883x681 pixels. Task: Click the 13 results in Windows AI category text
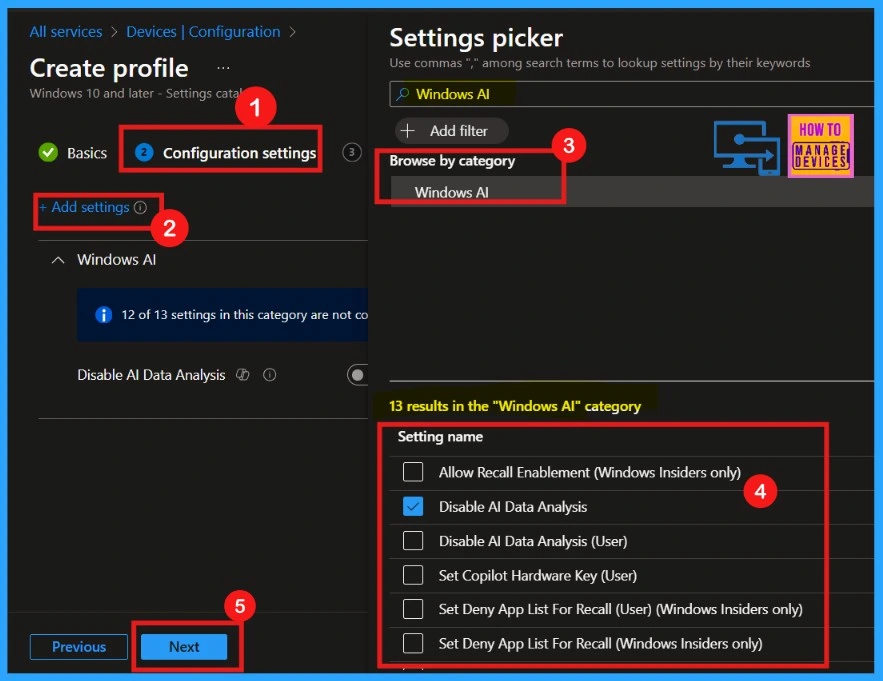[x=515, y=406]
